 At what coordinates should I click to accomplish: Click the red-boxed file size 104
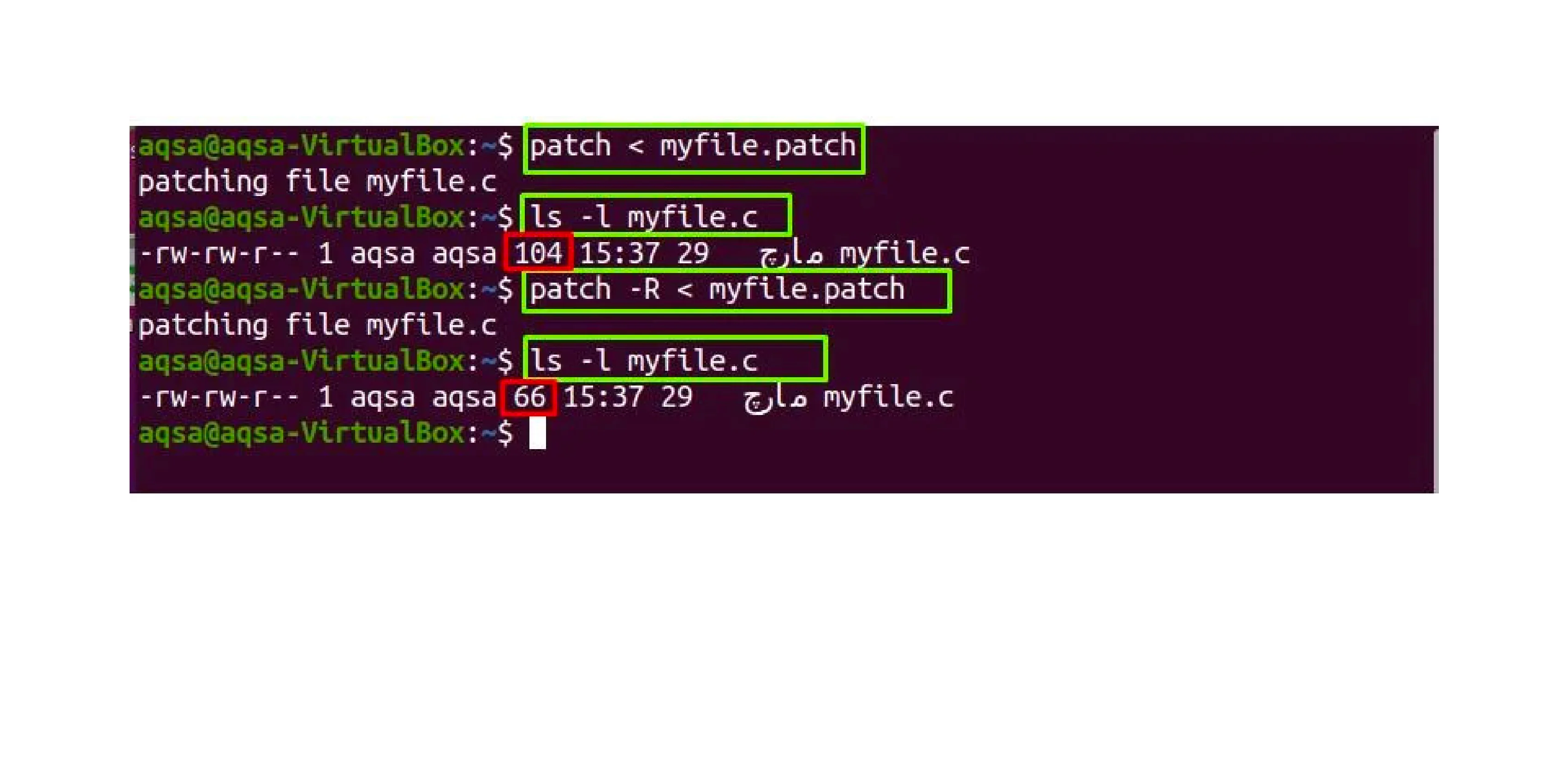tap(538, 252)
